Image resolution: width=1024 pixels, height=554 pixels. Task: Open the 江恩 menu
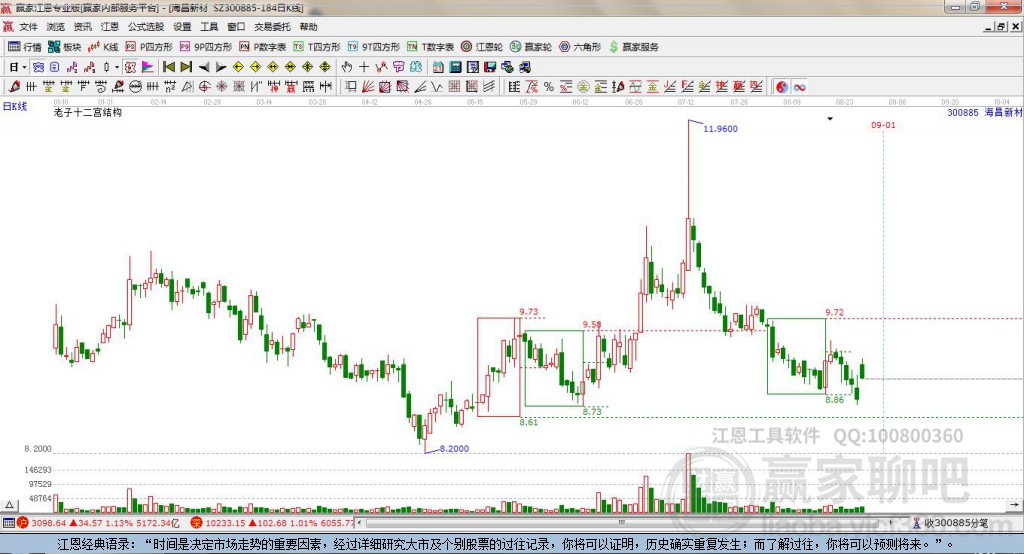click(x=110, y=27)
